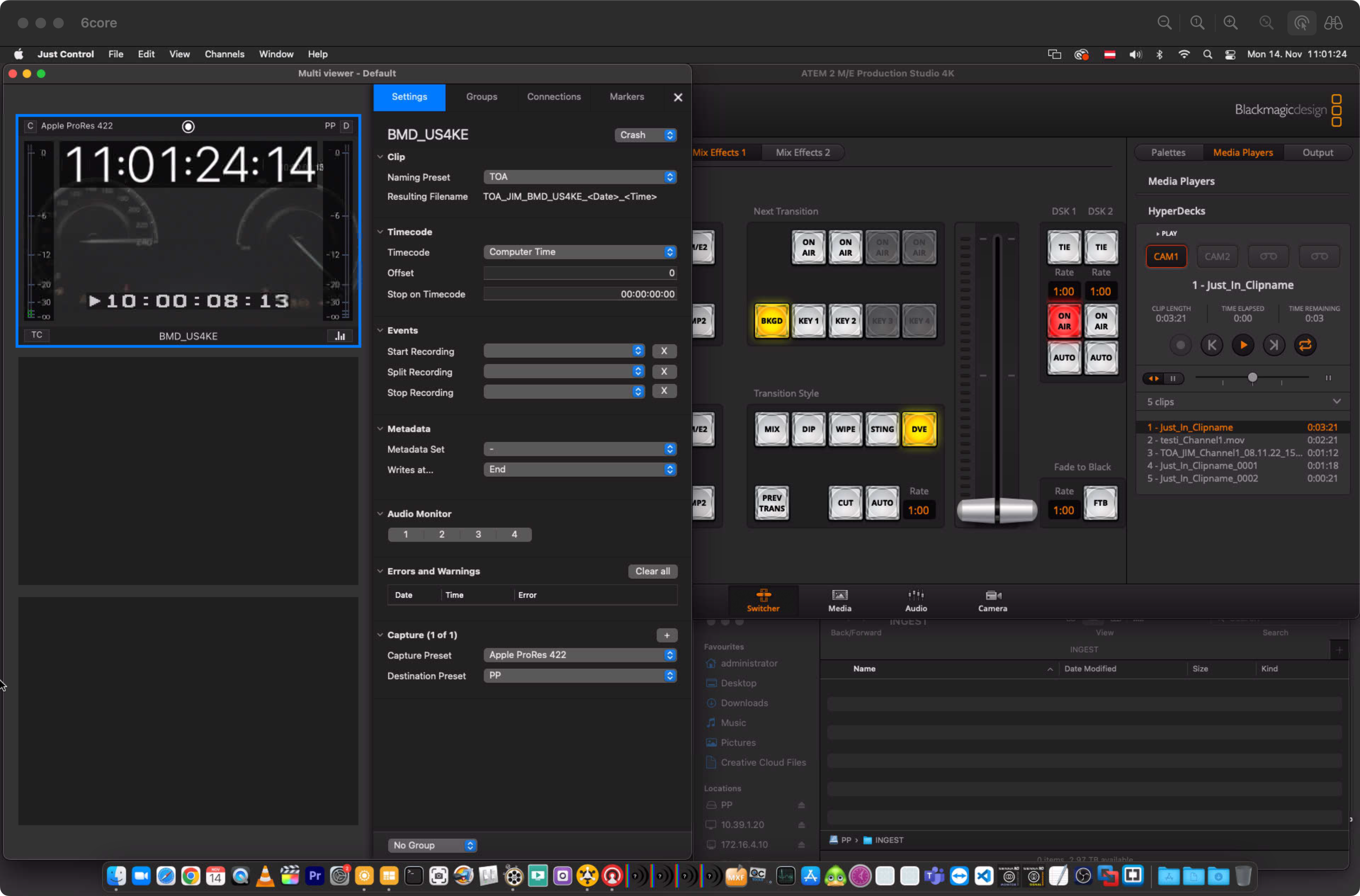Open the Capture Preset Apple ProRes 422 dropdown
This screenshot has height=896, width=1360.
(x=580, y=655)
